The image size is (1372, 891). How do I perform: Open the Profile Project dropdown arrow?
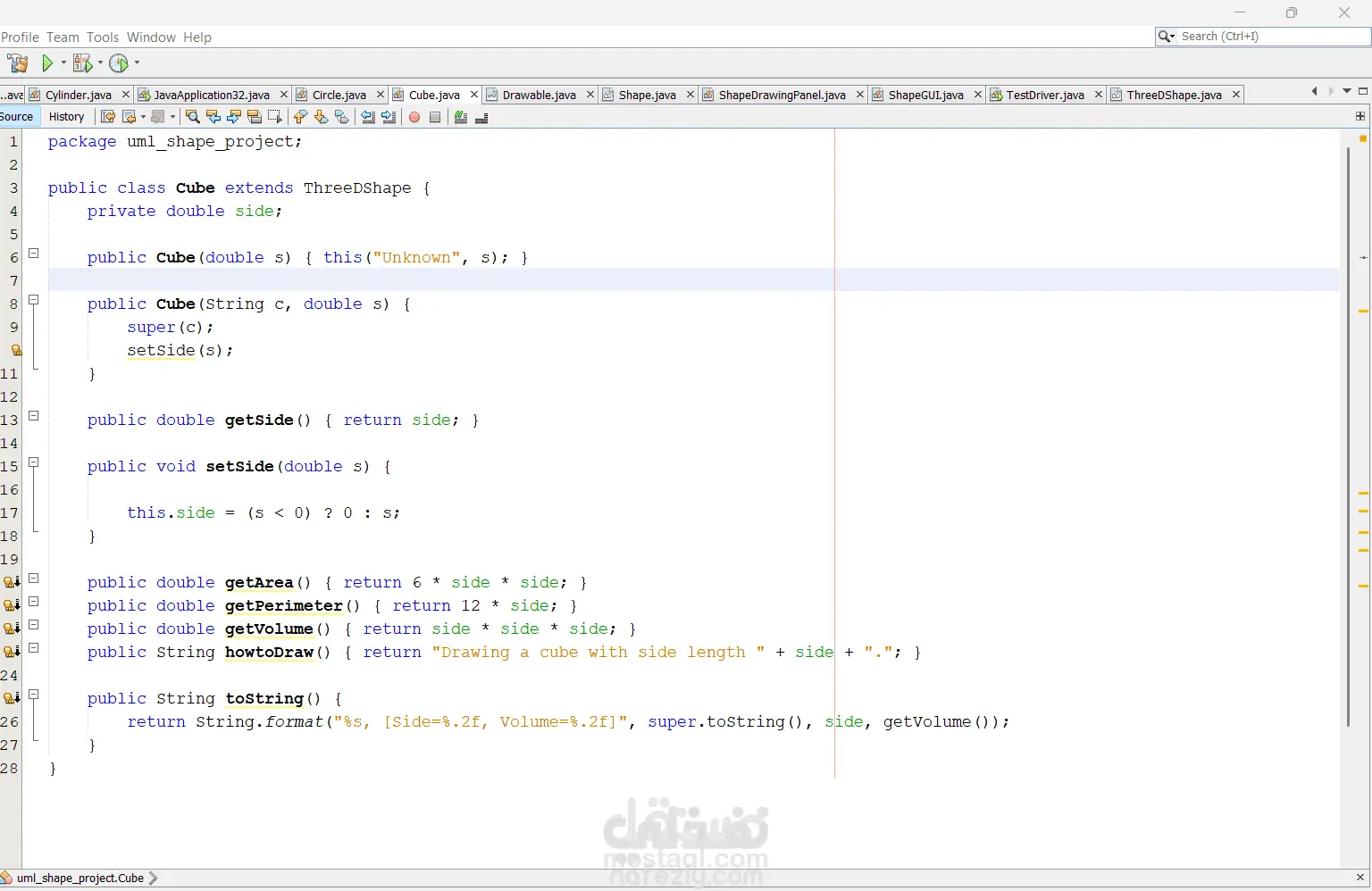(137, 62)
